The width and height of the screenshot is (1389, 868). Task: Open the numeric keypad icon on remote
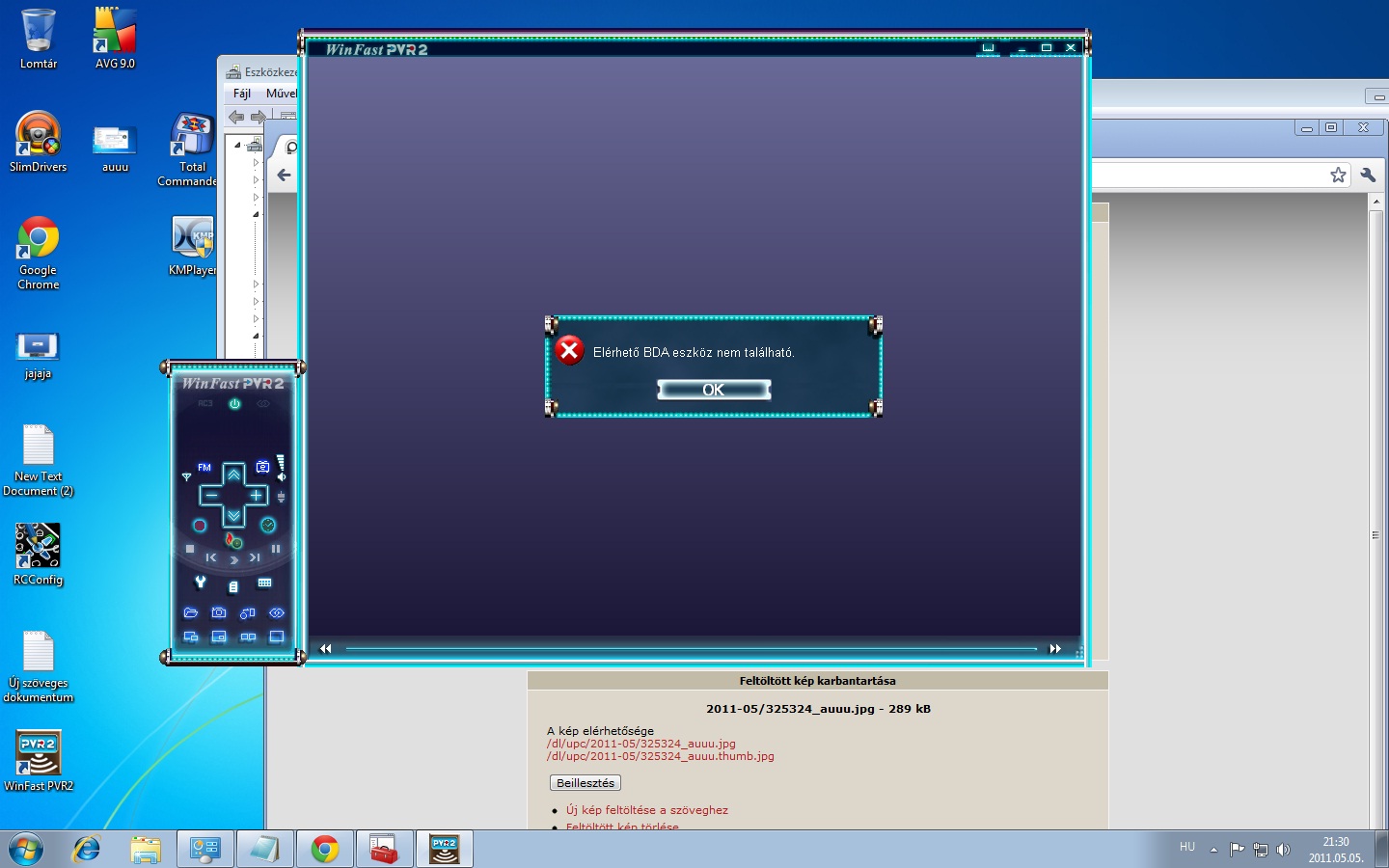(x=264, y=583)
